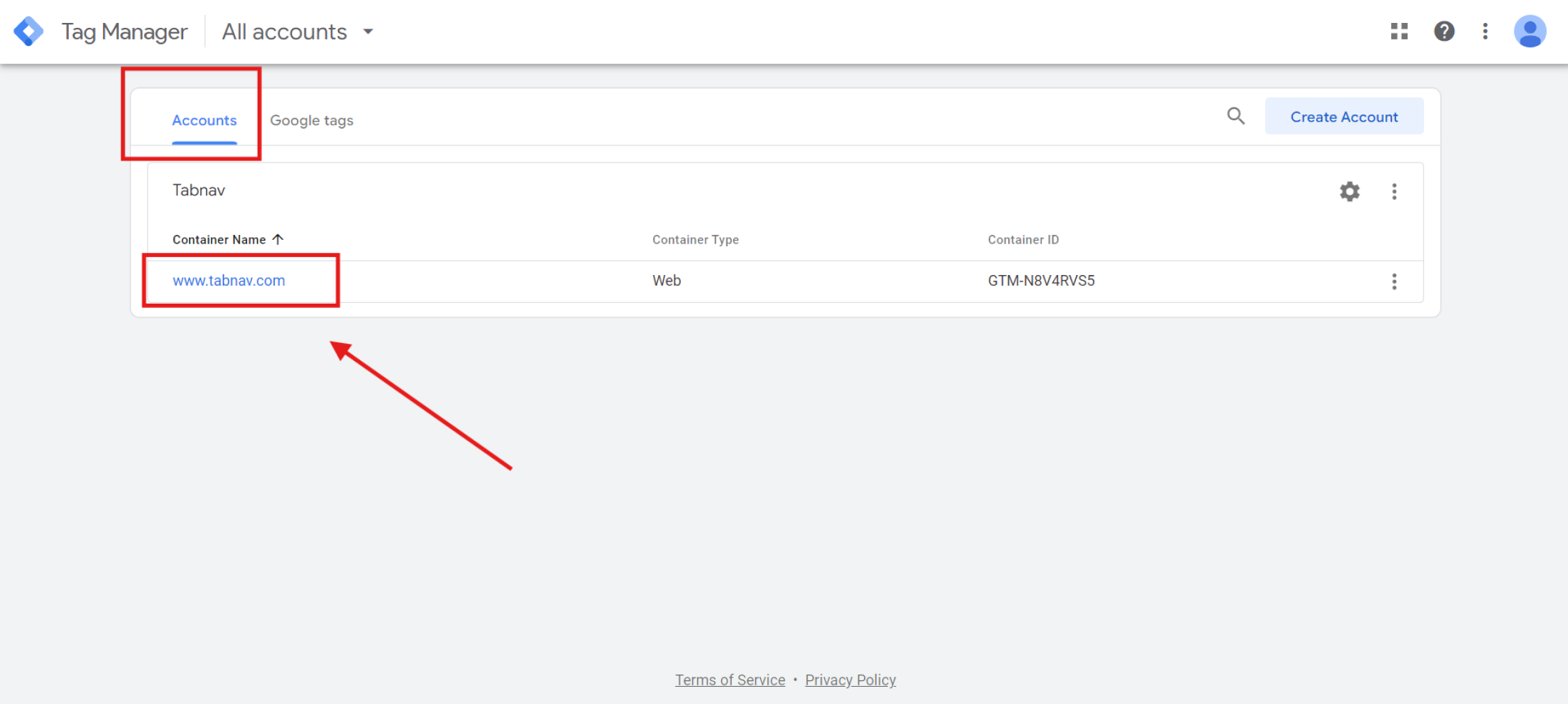Click the Tag Manager title text

tap(125, 32)
